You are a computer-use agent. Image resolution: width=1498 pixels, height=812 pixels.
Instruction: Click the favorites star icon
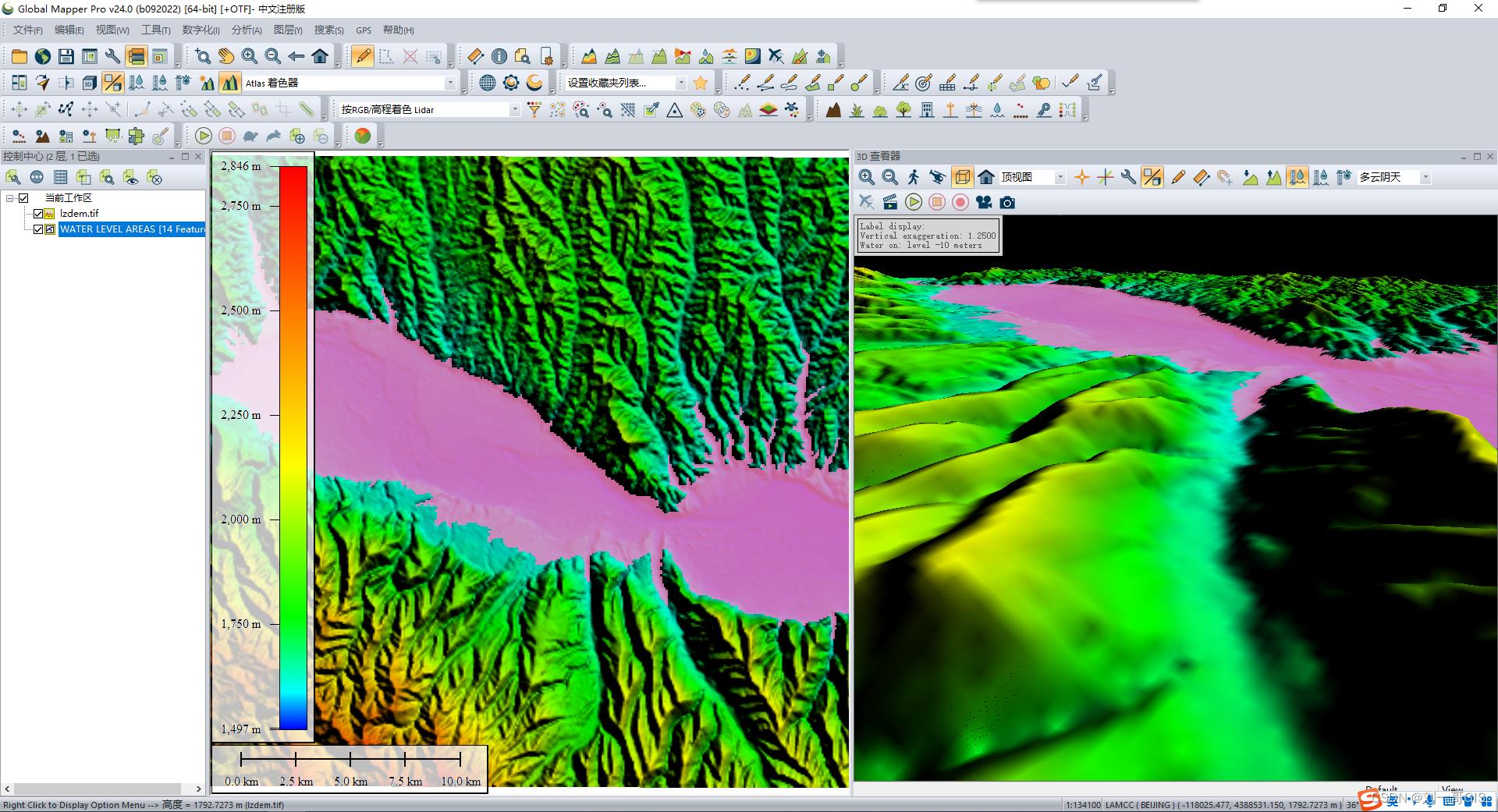click(701, 83)
